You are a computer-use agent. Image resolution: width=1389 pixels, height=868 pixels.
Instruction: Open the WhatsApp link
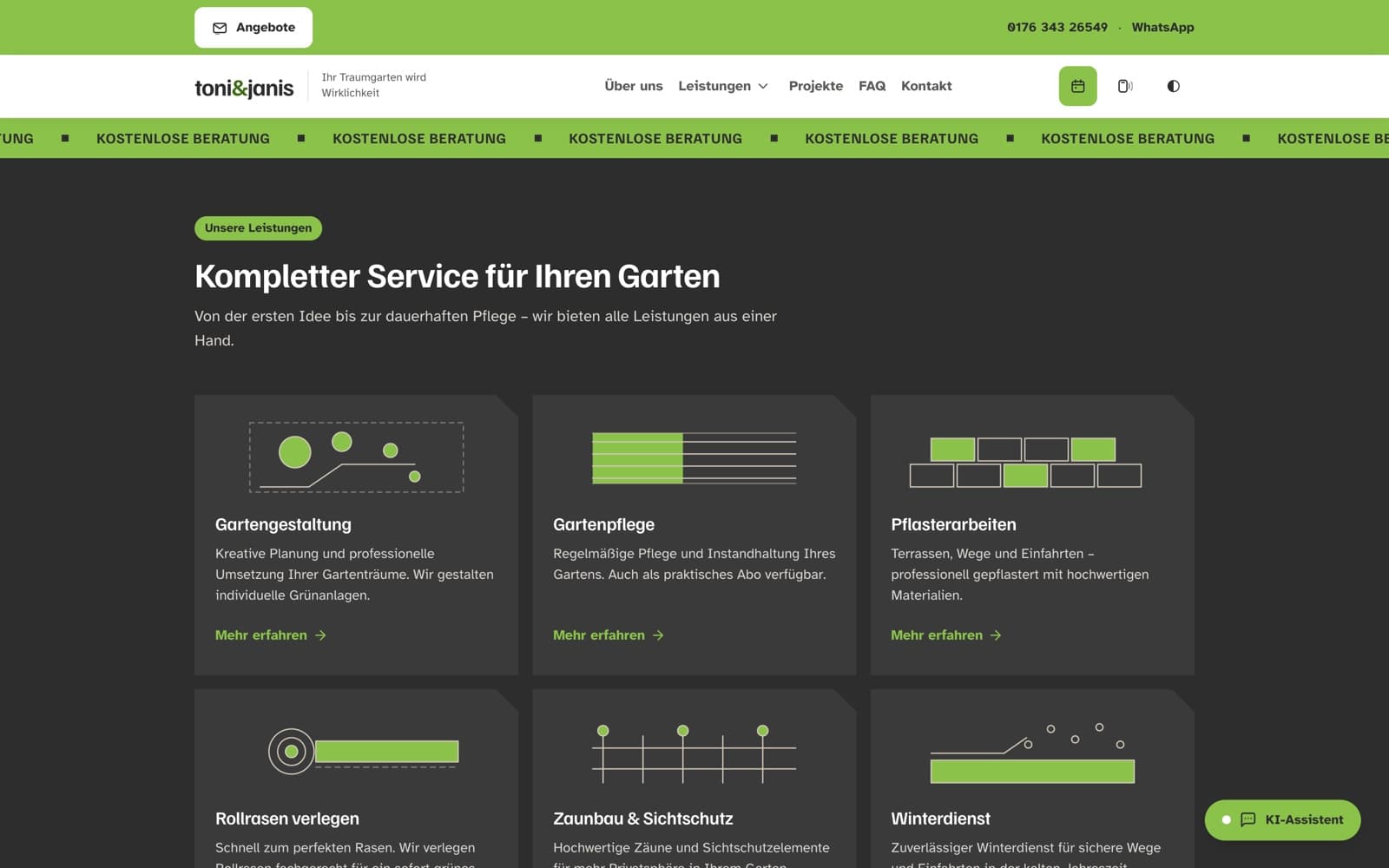point(1162,28)
